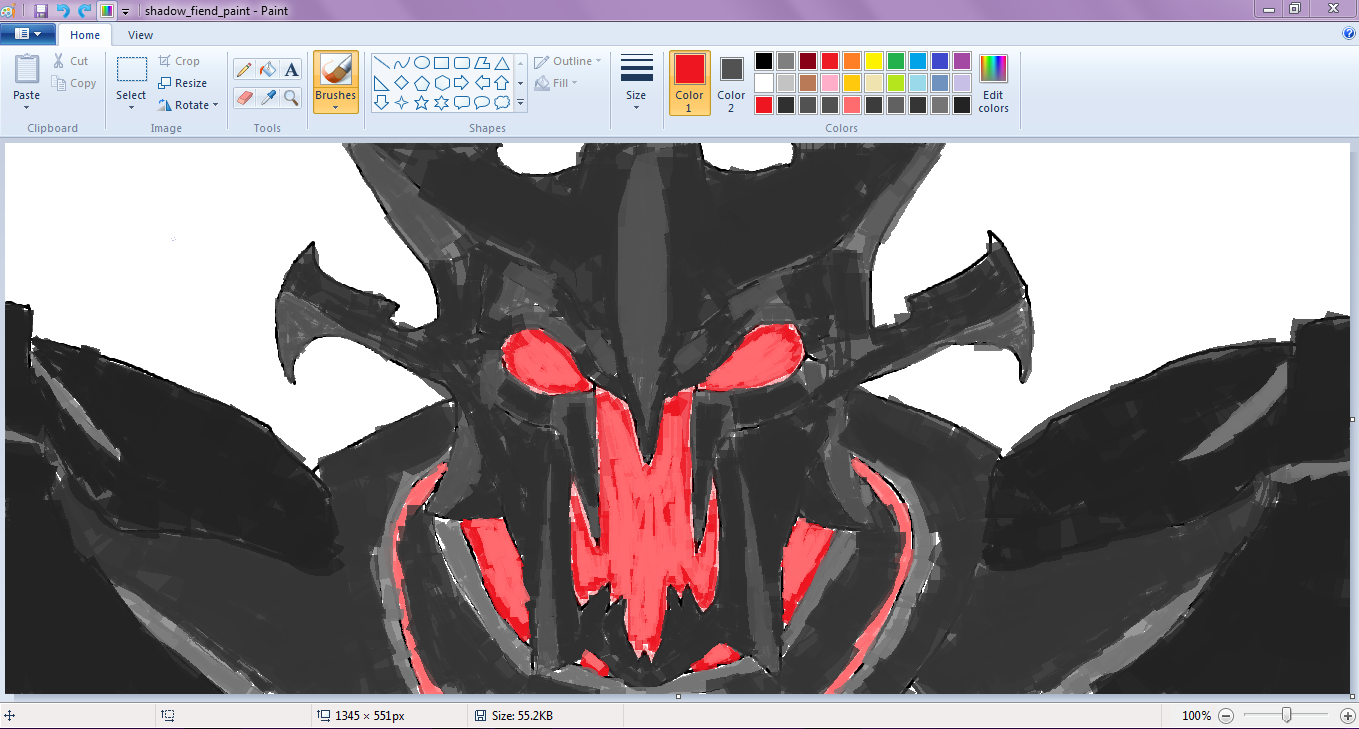Open the blue Paint file menu

tap(27, 34)
